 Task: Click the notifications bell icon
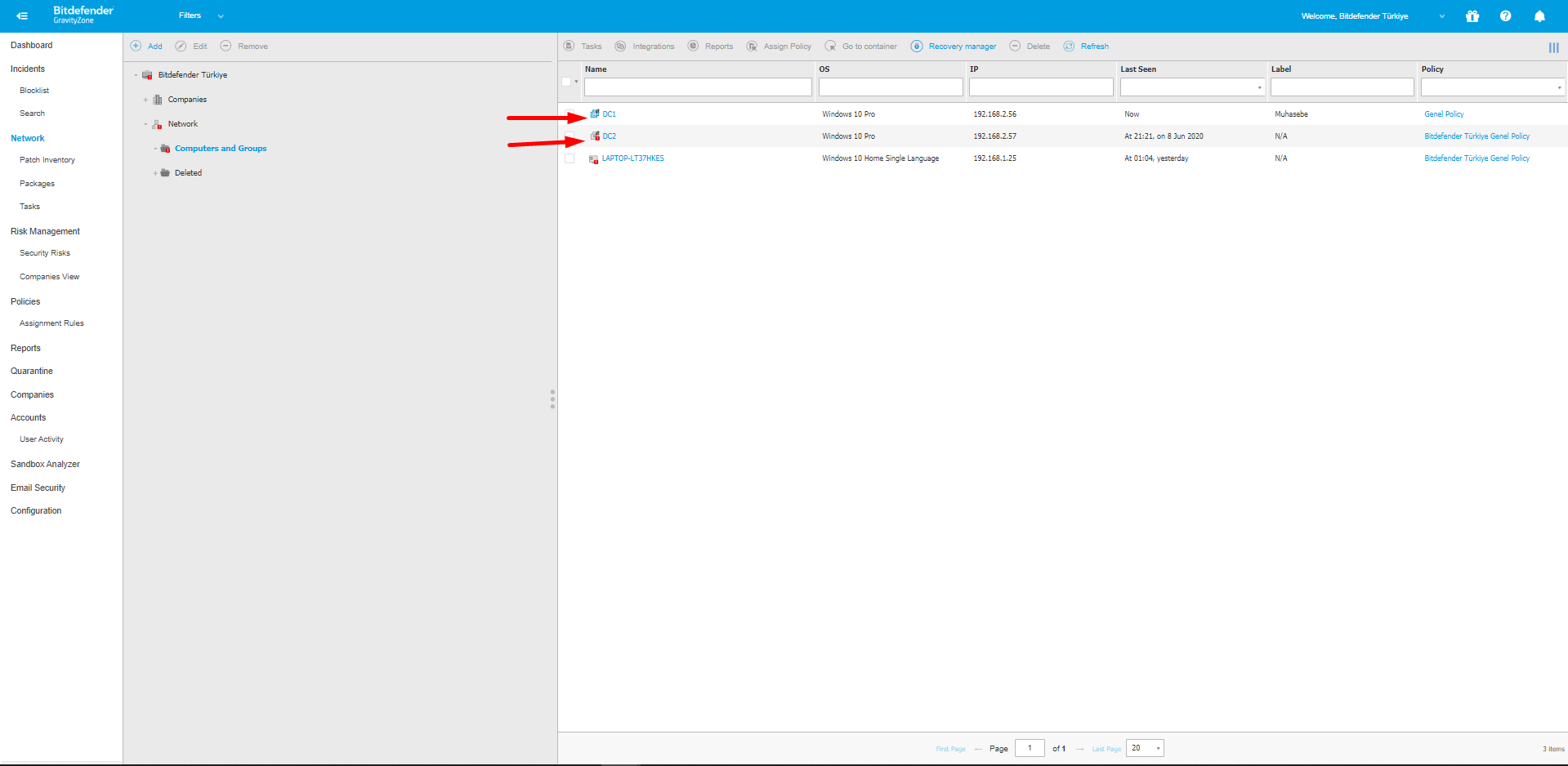[x=1539, y=16]
